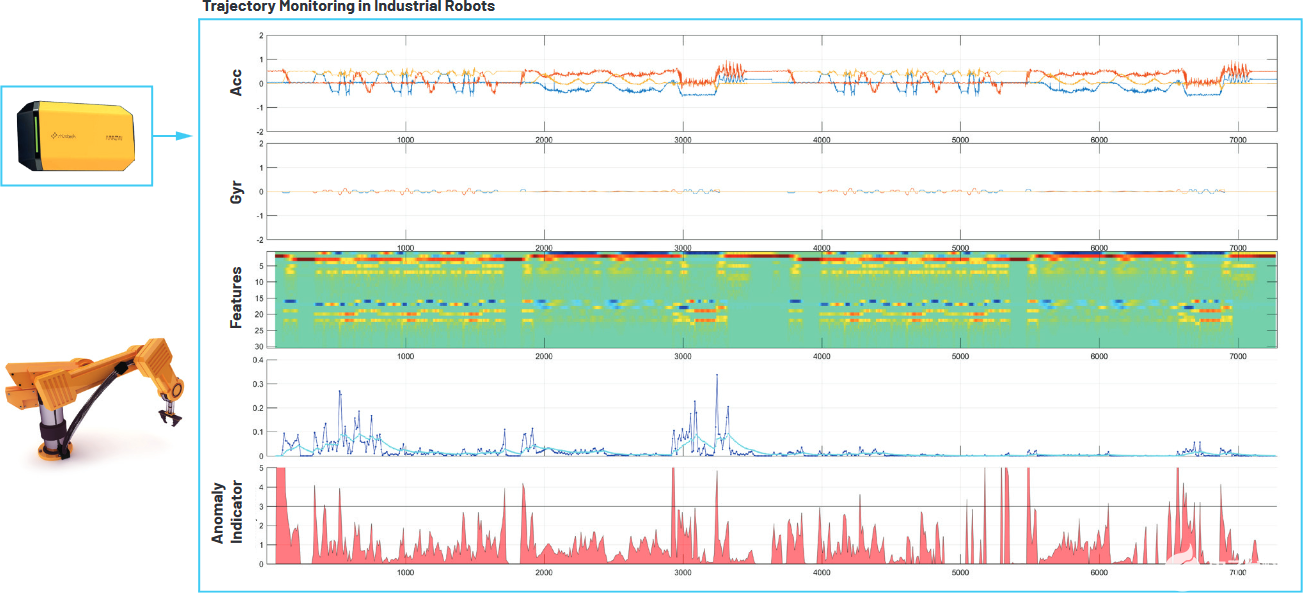Click the "Features" axis label
This screenshot has height=593, width=1303.
coord(236,297)
